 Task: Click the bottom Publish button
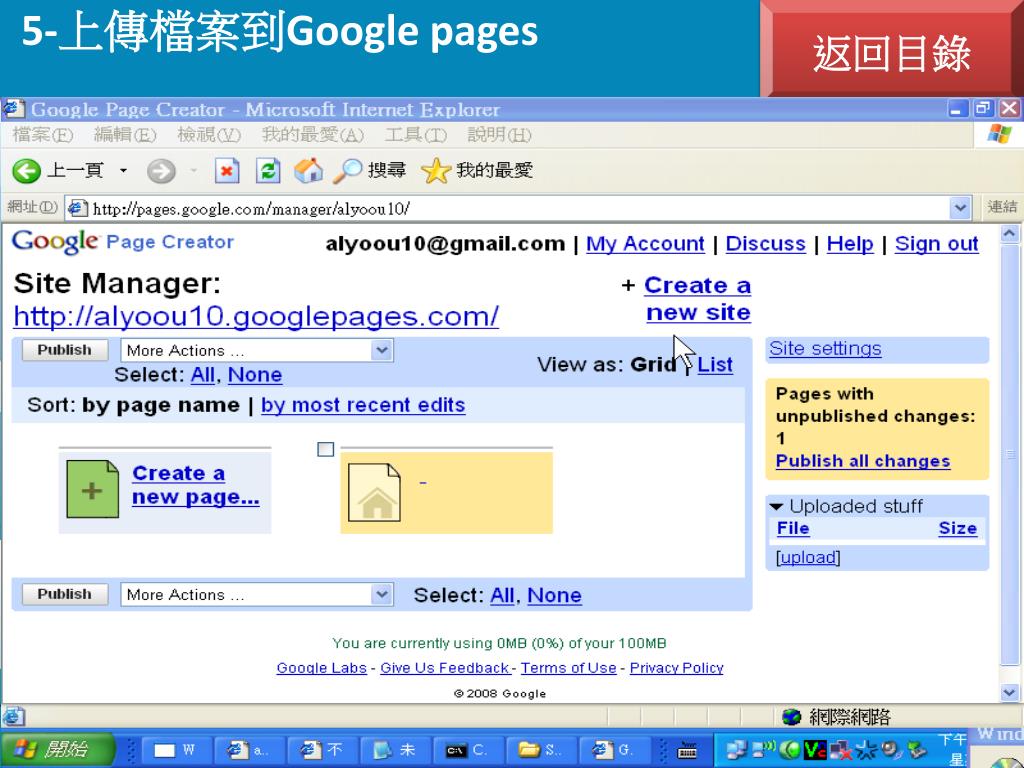tap(65, 594)
